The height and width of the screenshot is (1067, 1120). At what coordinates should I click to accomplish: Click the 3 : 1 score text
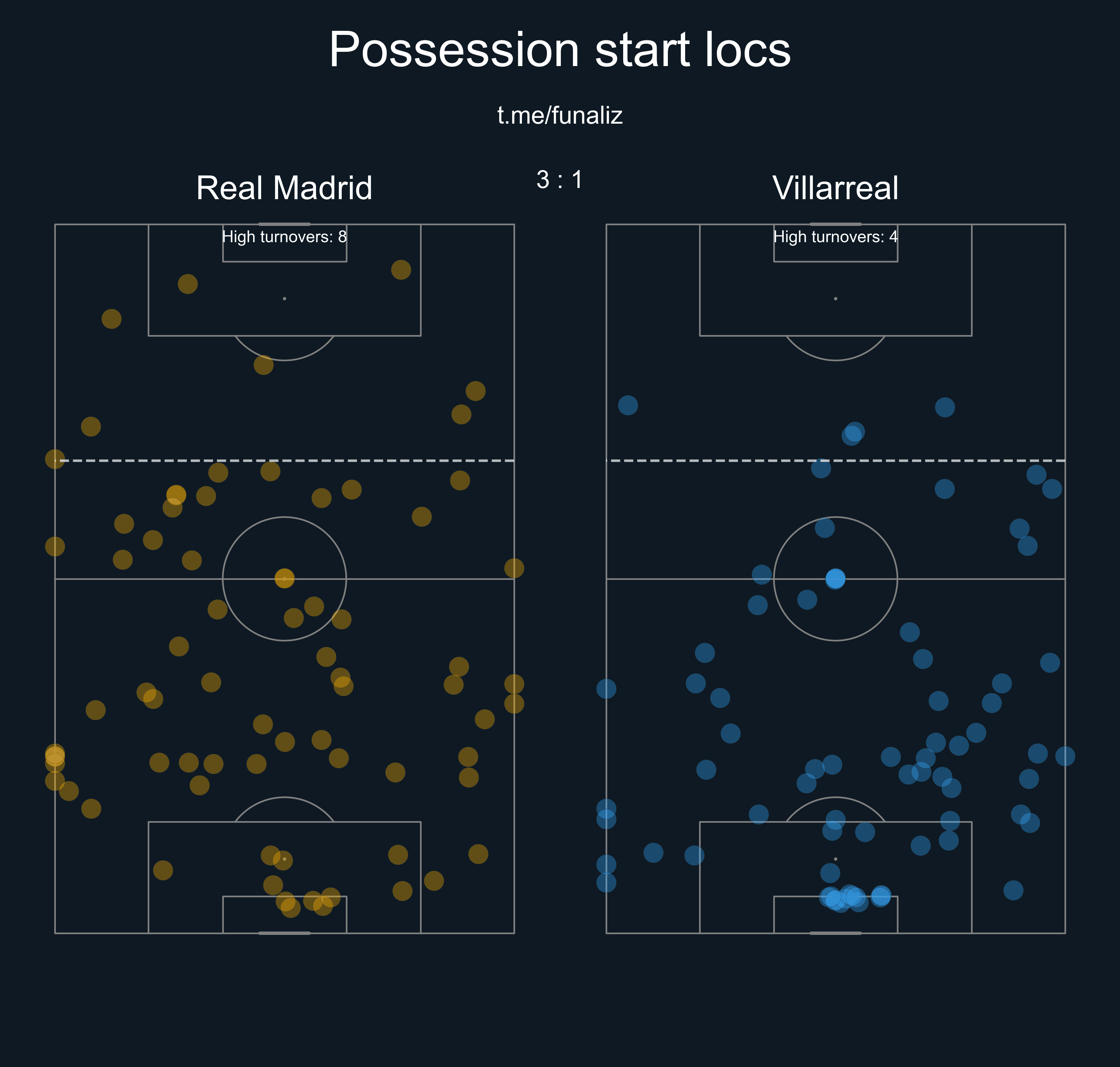pyautogui.click(x=559, y=180)
